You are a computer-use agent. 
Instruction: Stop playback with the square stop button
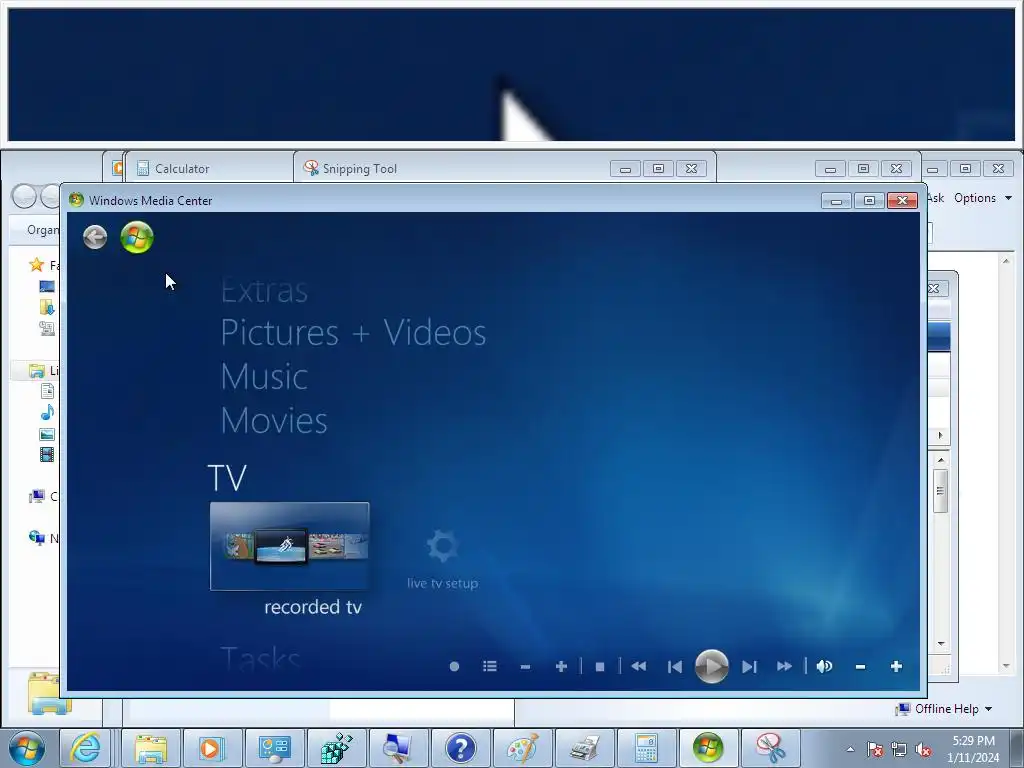[x=600, y=667]
